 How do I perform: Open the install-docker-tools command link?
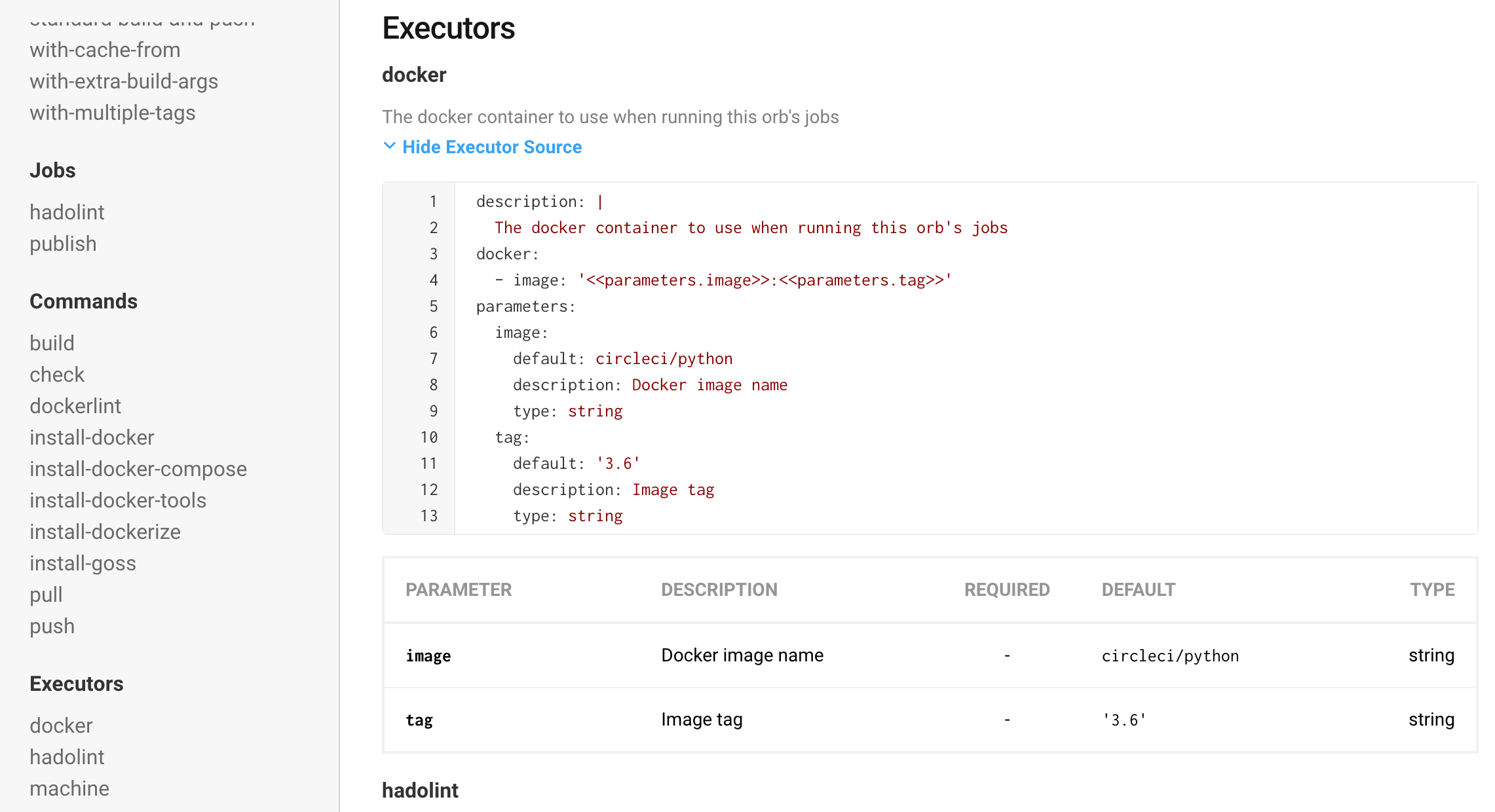click(118, 500)
